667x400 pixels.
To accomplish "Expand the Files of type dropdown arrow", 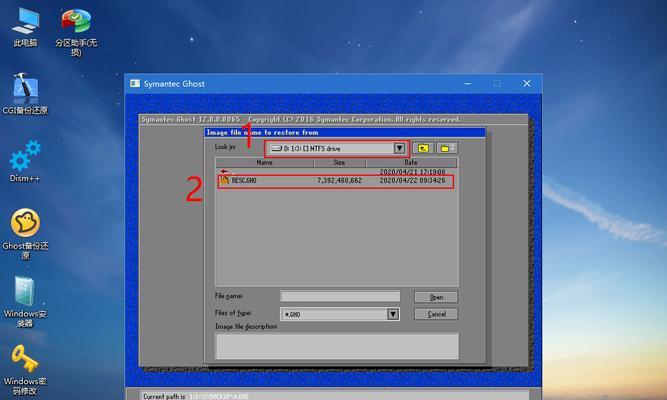I will [x=393, y=314].
